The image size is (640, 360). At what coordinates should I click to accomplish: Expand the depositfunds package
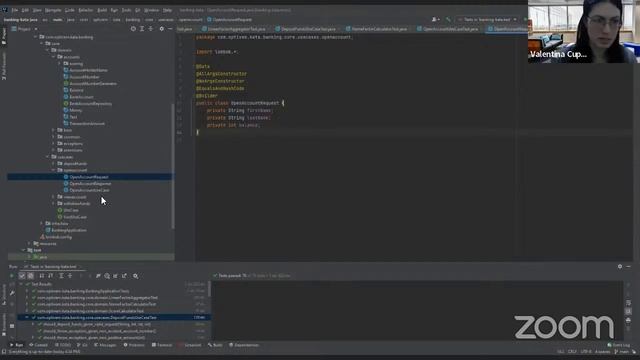coord(54,163)
